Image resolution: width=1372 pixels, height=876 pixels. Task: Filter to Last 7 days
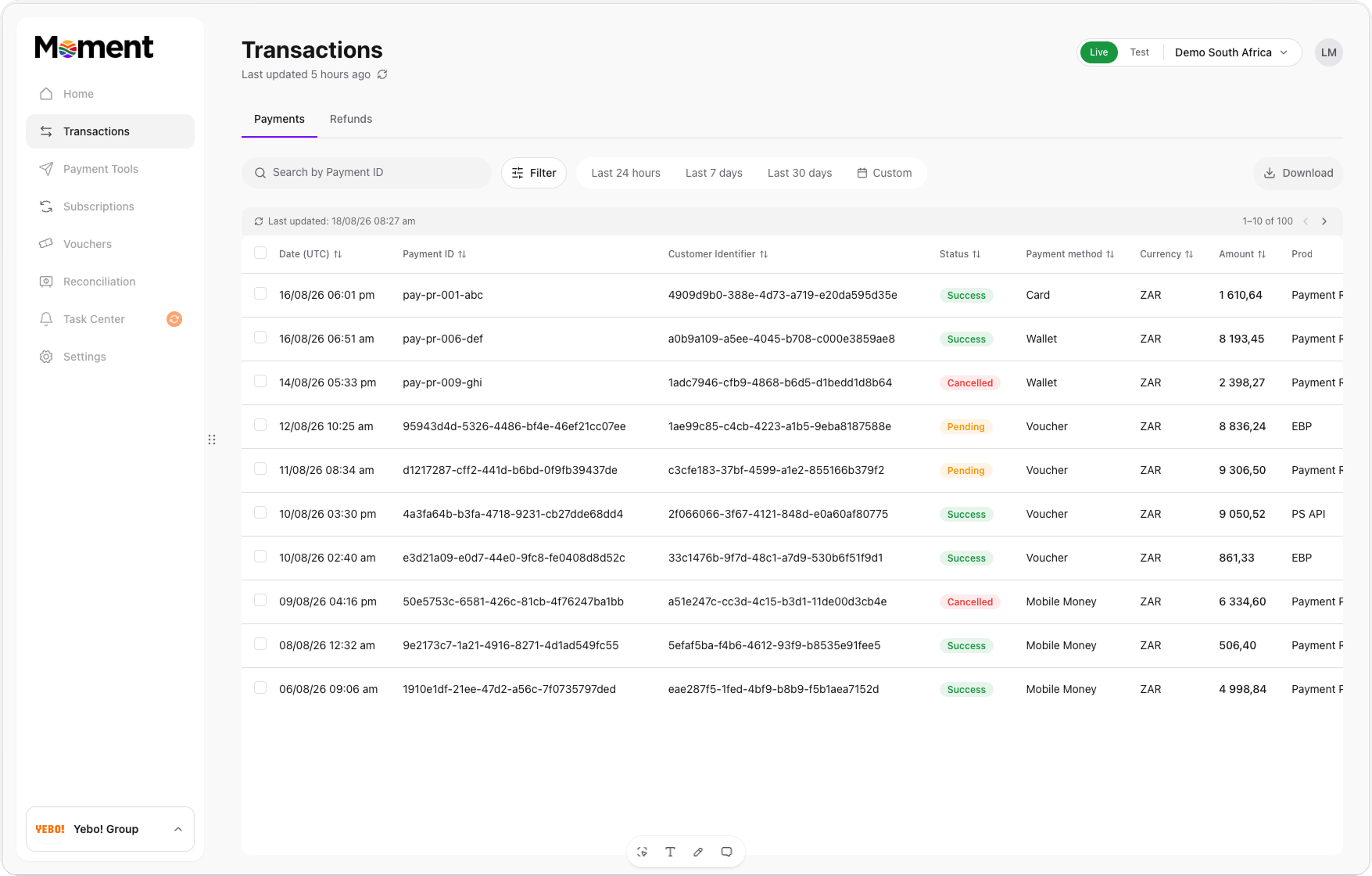(x=714, y=173)
